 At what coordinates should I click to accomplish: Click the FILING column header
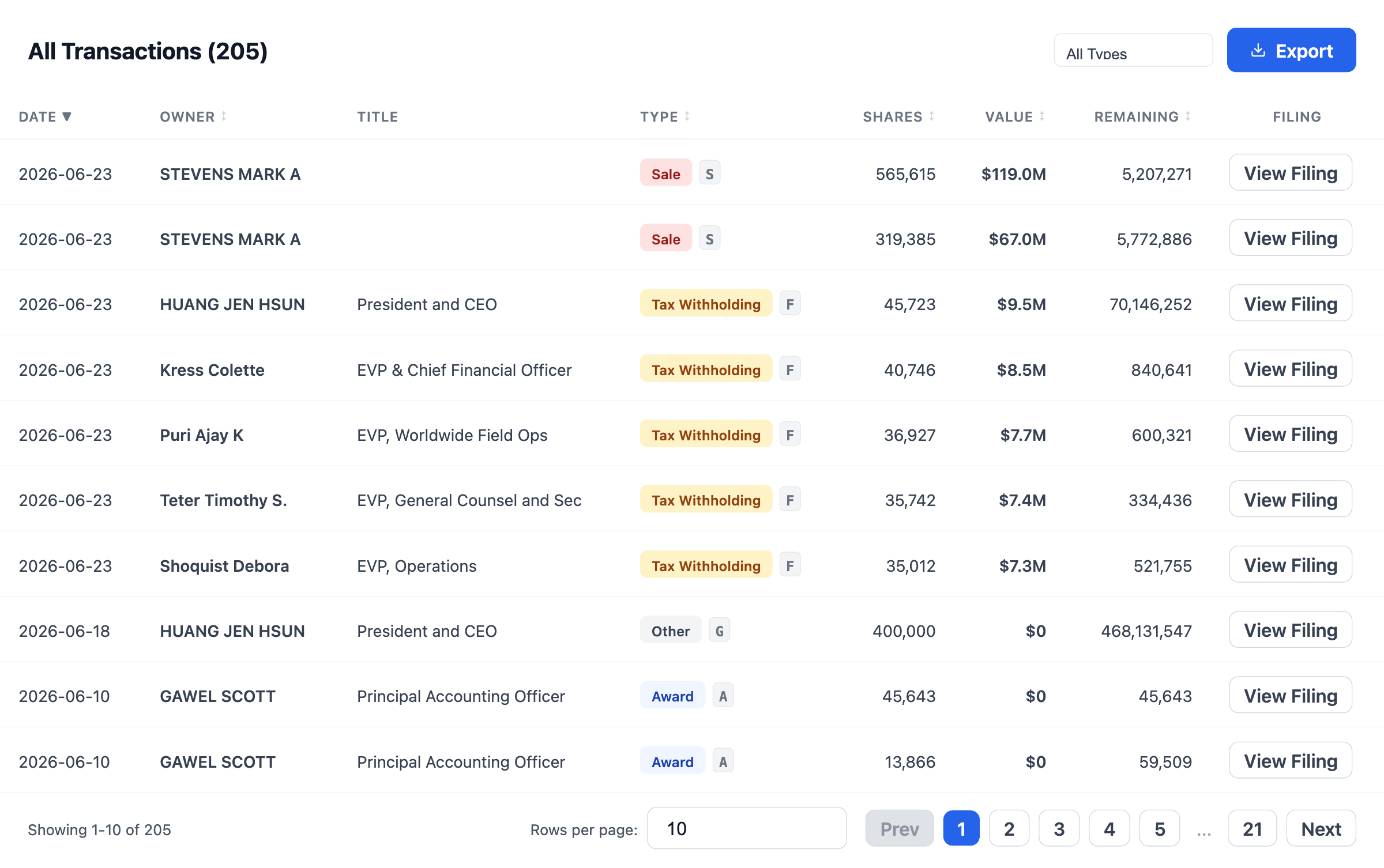pyautogui.click(x=1297, y=116)
